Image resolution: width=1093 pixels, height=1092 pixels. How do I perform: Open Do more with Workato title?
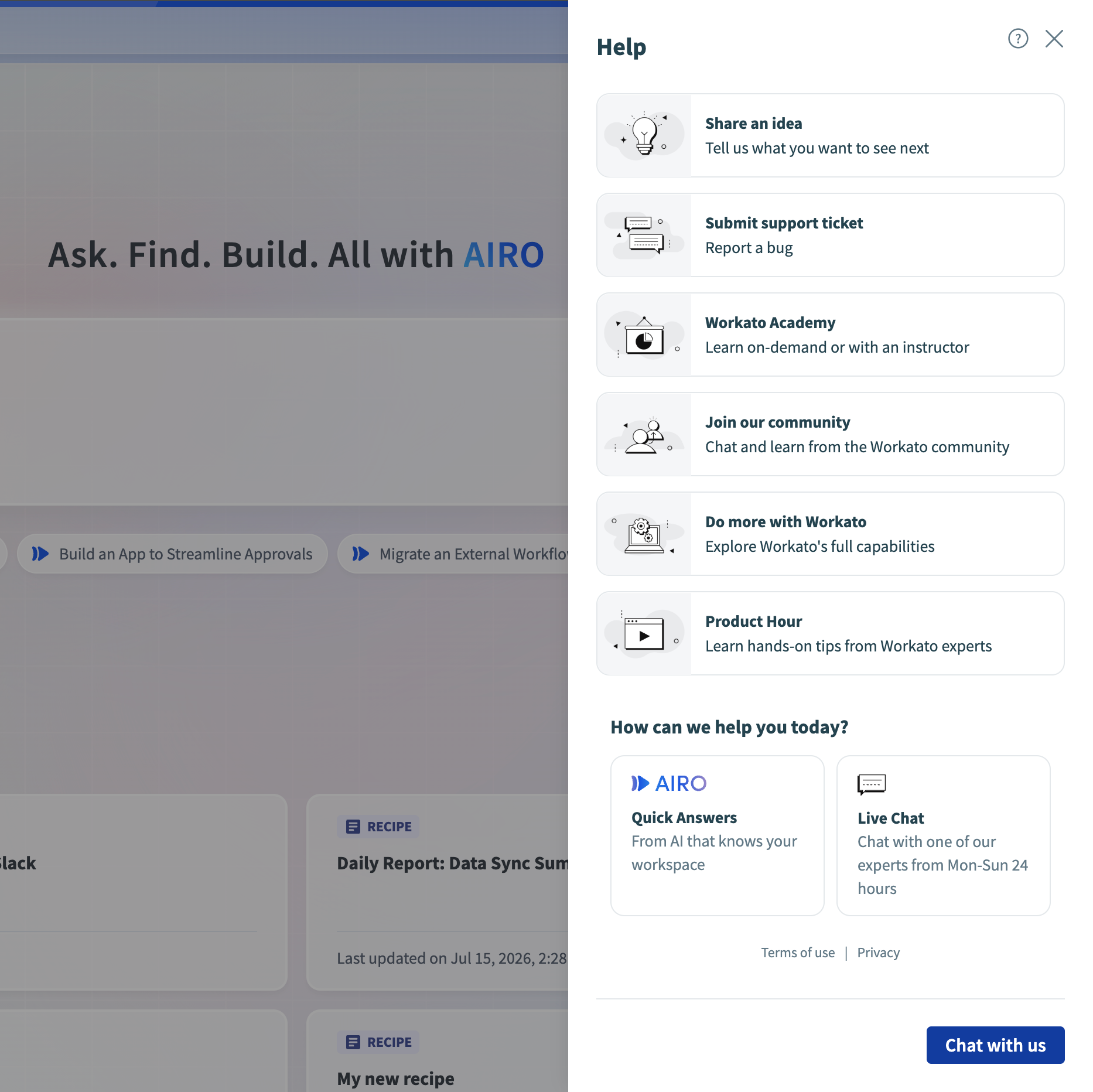click(785, 522)
